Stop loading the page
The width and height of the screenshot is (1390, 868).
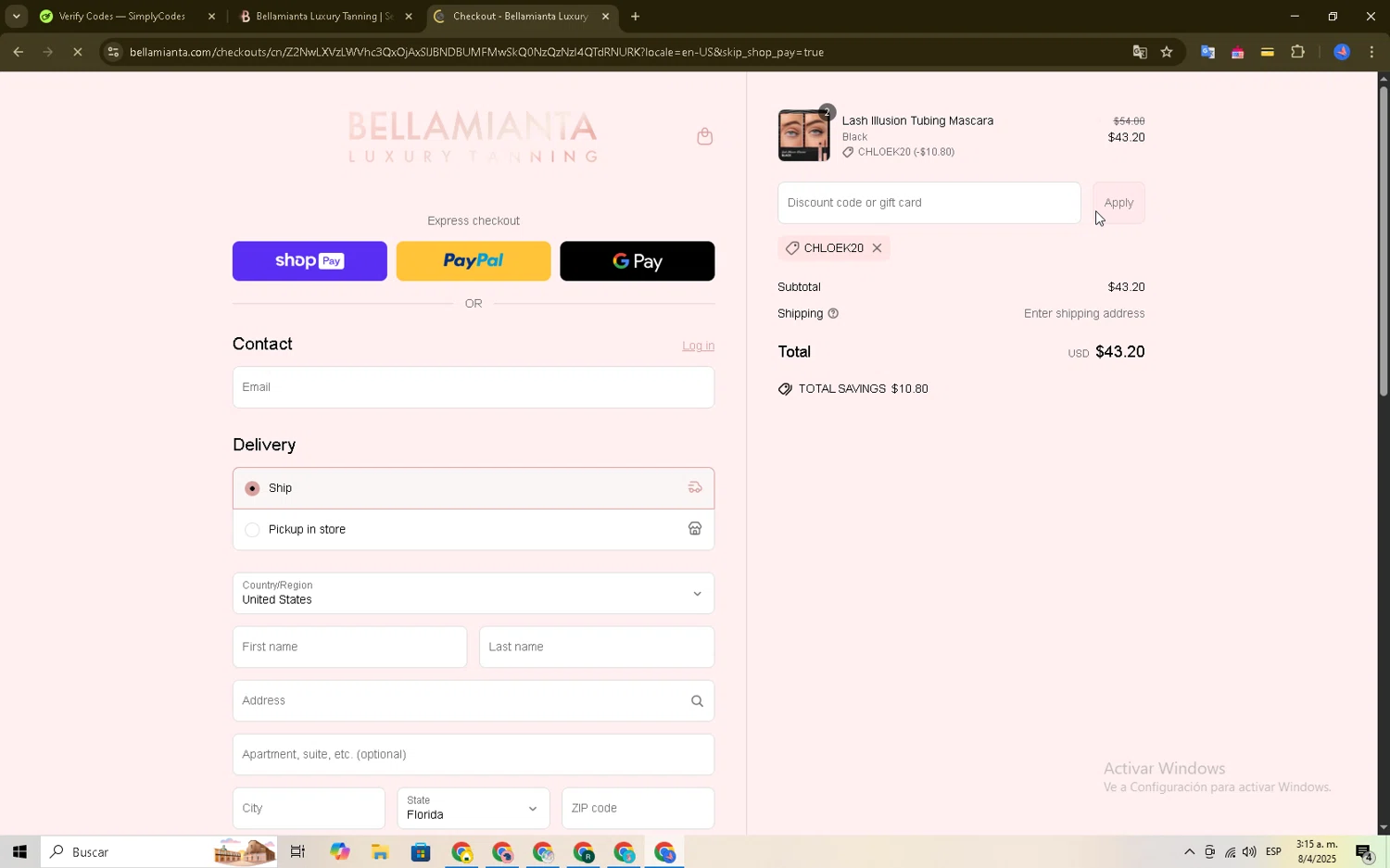(78, 52)
